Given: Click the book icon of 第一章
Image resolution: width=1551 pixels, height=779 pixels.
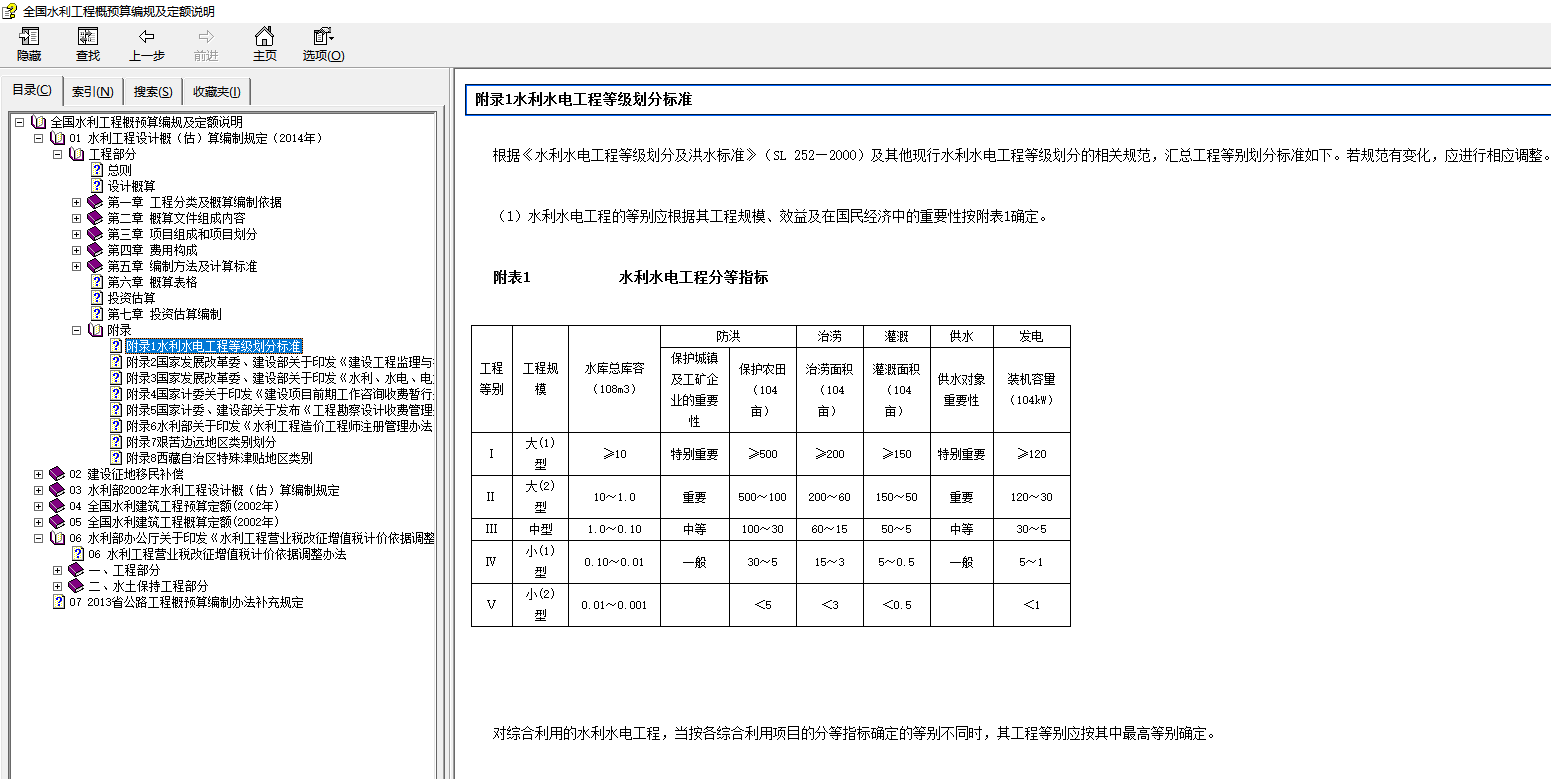Looking at the screenshot, I should 95,202.
